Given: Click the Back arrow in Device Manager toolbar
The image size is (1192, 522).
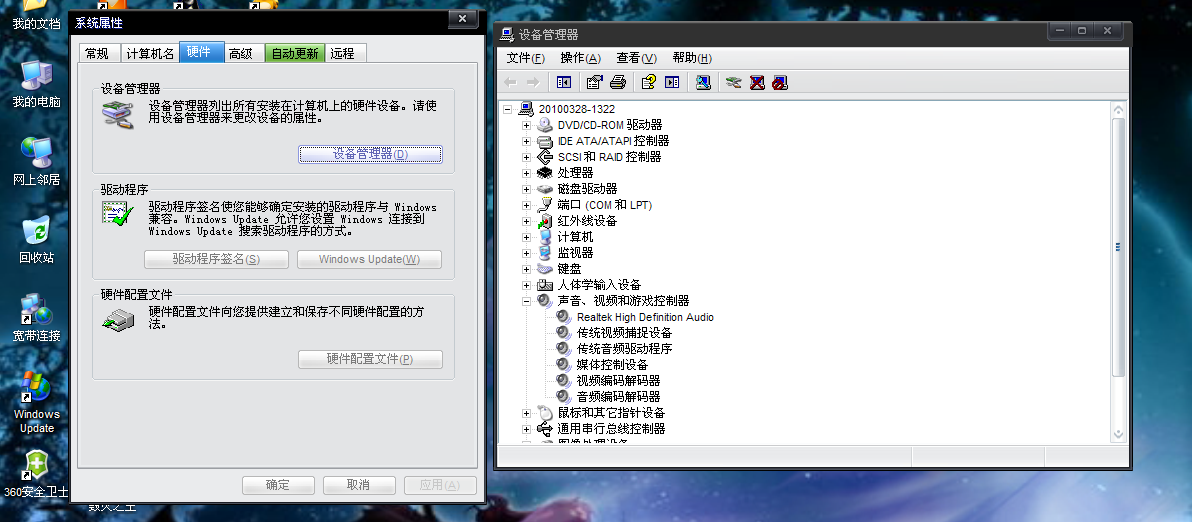Looking at the screenshot, I should click(x=511, y=82).
